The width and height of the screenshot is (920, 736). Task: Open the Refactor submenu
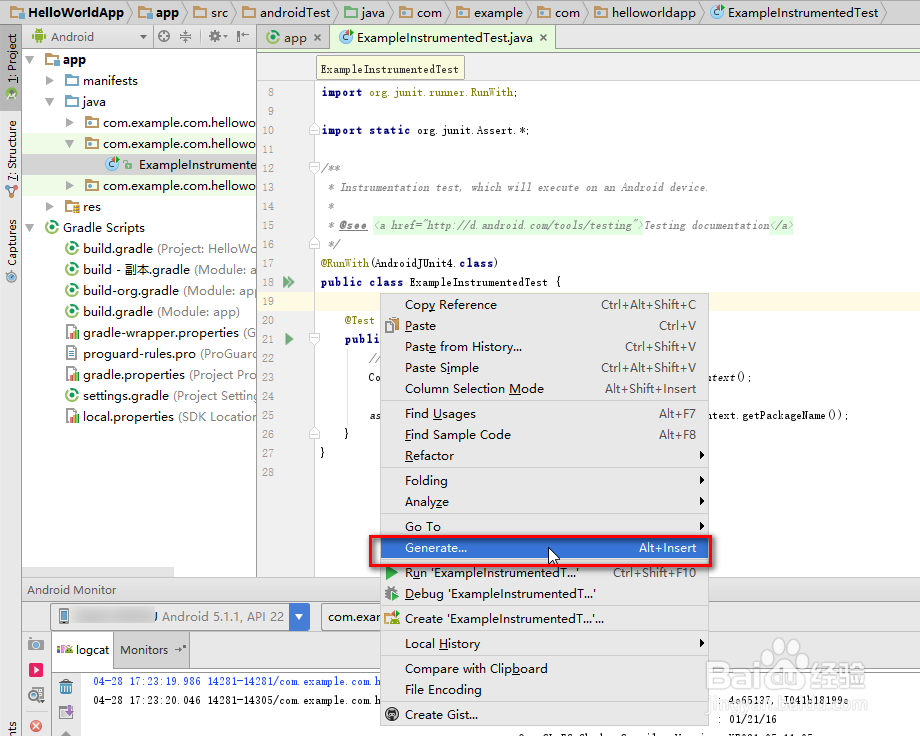[544, 456]
